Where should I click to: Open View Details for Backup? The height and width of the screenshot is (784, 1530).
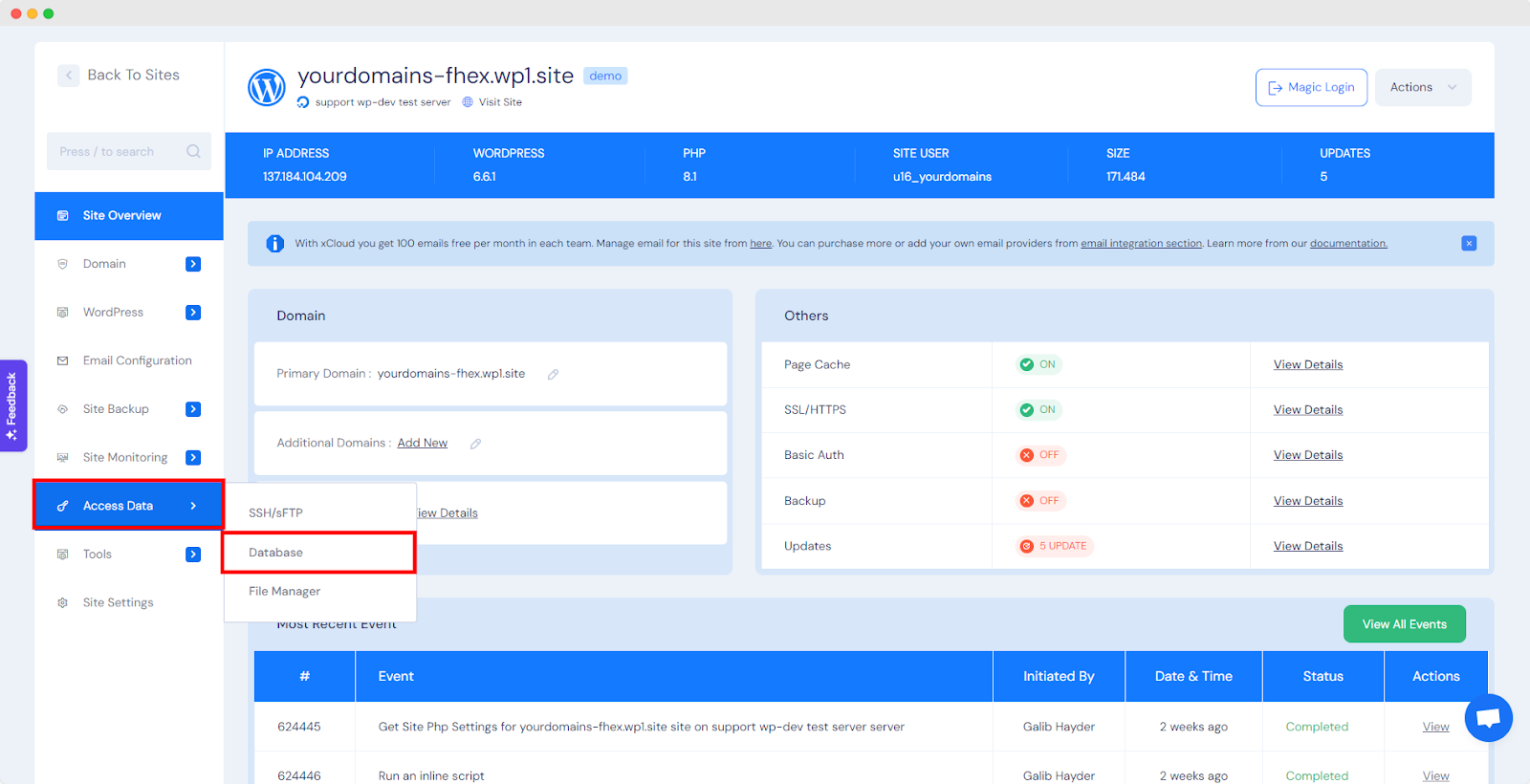[x=1308, y=501]
